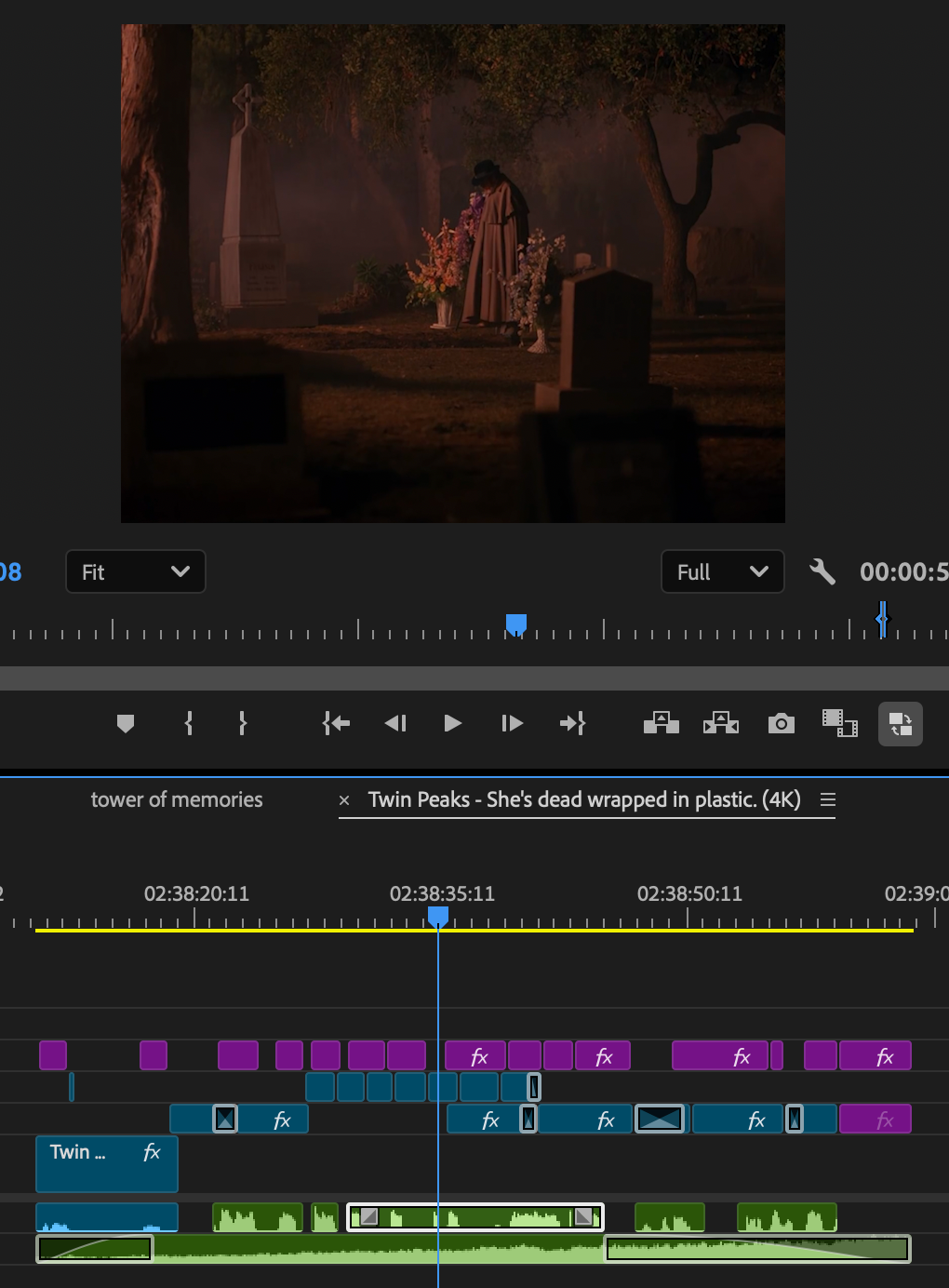Open the Fit zoom level dropdown

click(x=136, y=571)
